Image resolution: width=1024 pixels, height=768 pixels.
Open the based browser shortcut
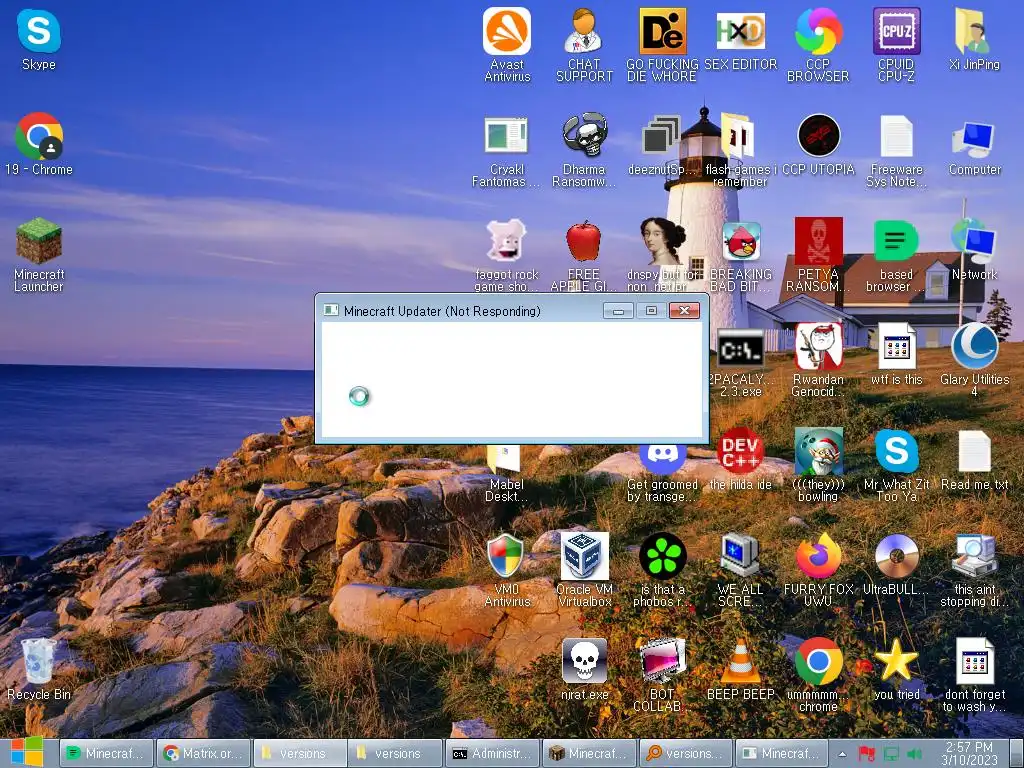click(897, 255)
